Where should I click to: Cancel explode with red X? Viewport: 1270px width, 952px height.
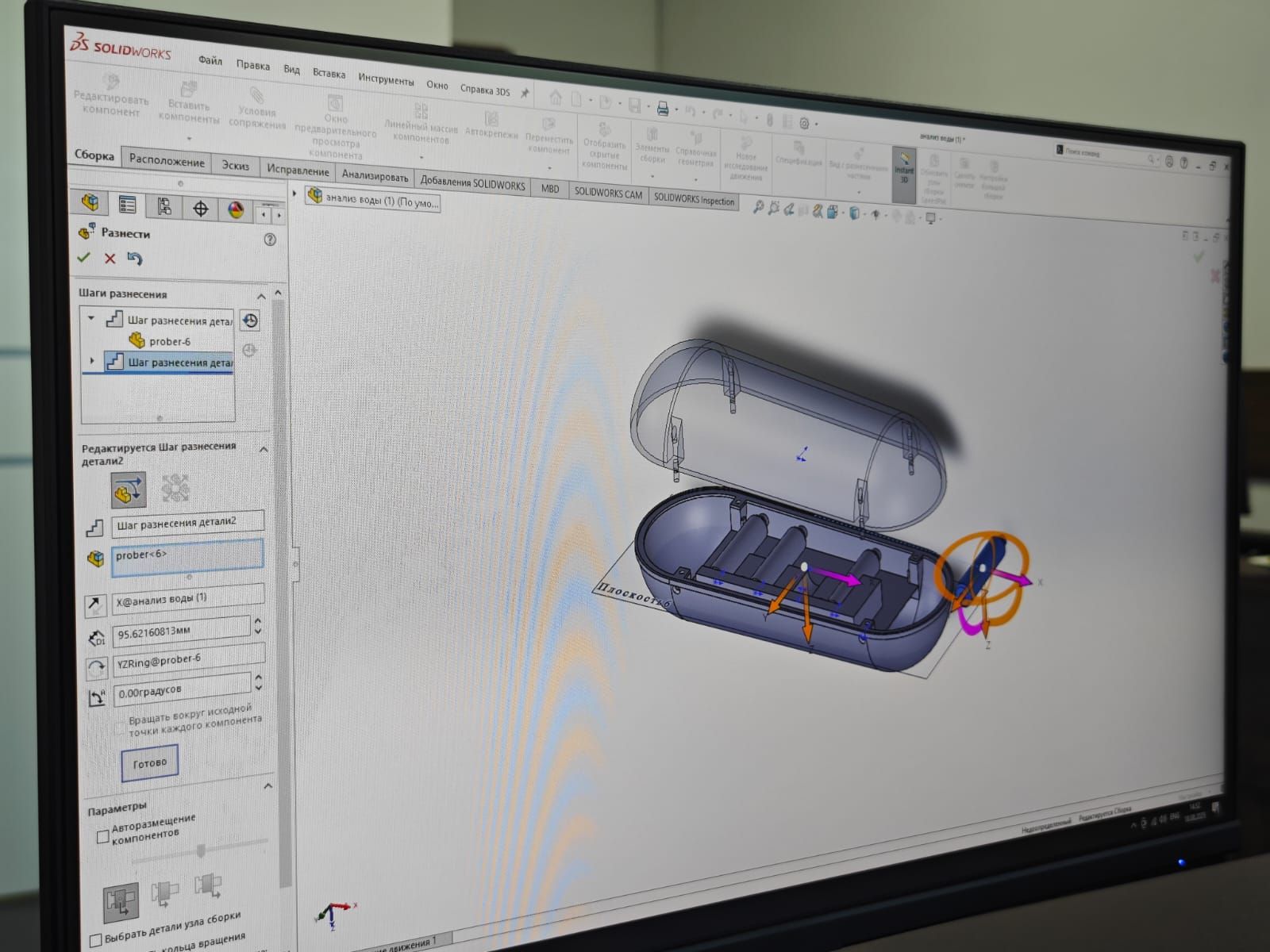(x=110, y=258)
